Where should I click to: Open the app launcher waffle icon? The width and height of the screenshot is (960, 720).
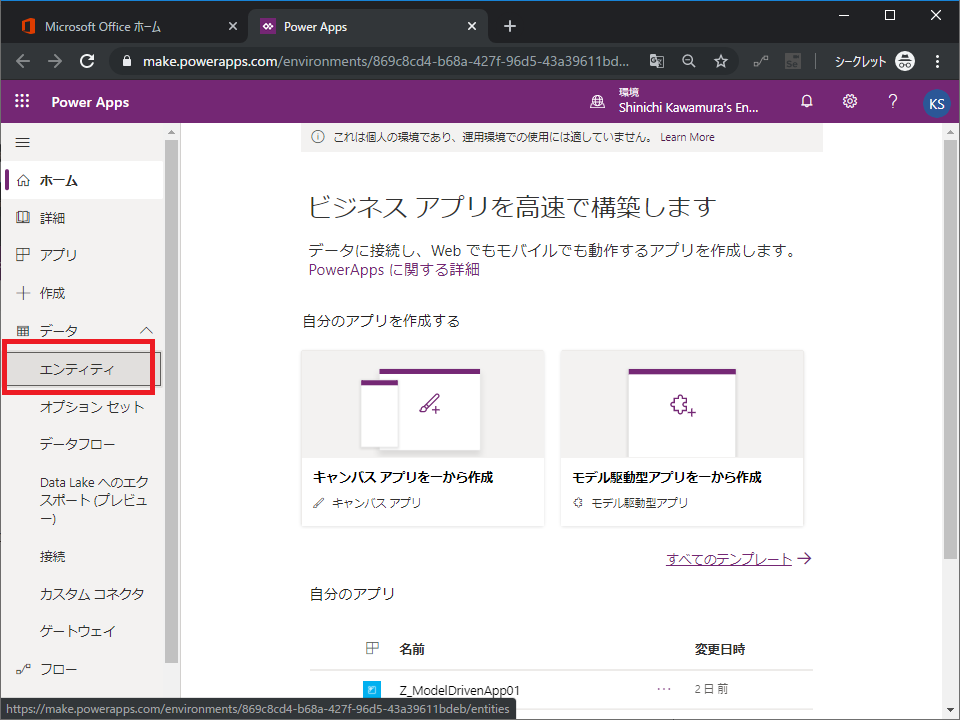(x=22, y=102)
